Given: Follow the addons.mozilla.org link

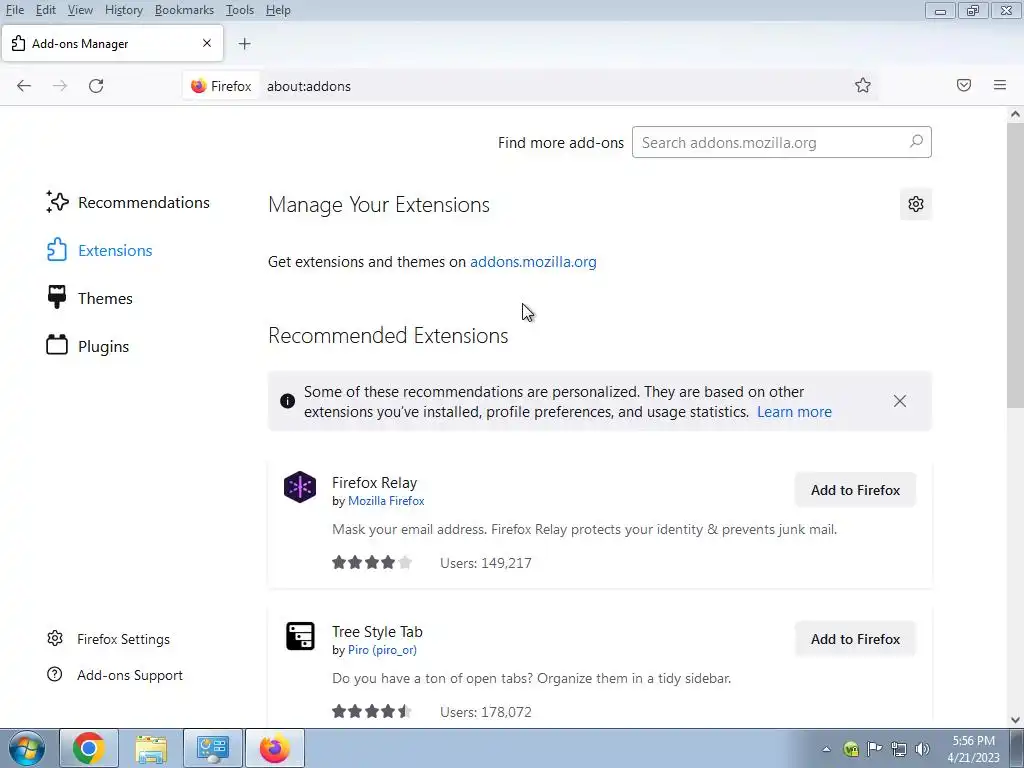Looking at the screenshot, I should coord(533,262).
